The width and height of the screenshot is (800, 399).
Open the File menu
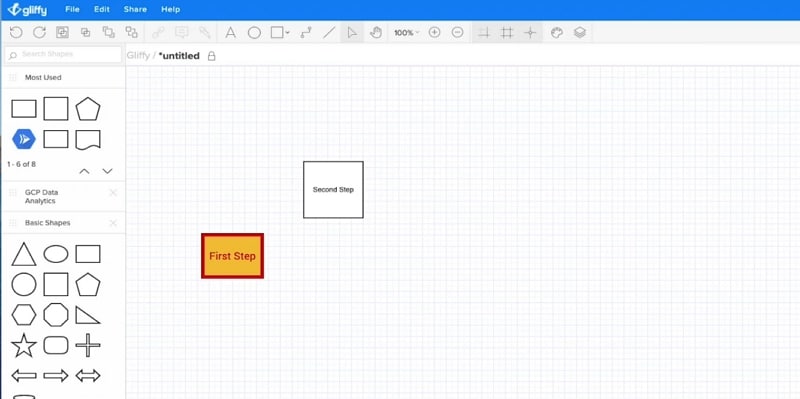[x=72, y=9]
